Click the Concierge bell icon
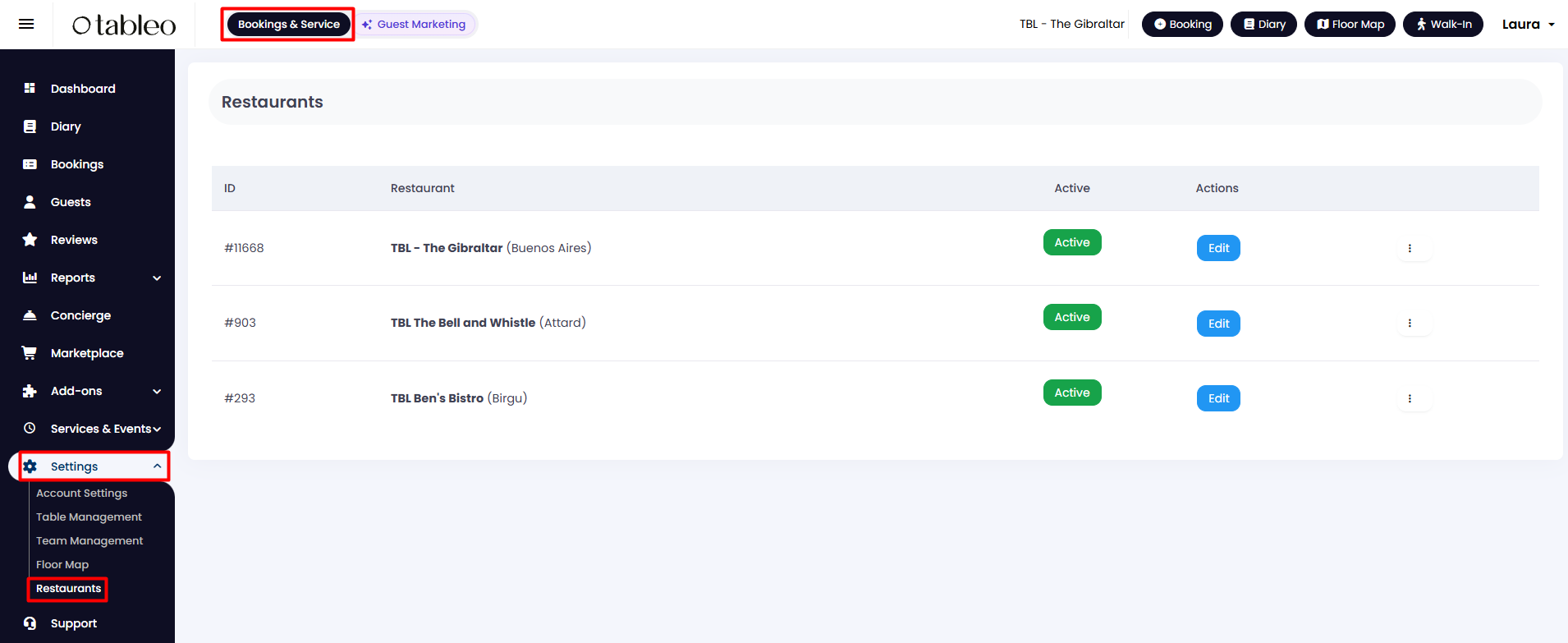Screen dimensions: 1568x643 30,315
